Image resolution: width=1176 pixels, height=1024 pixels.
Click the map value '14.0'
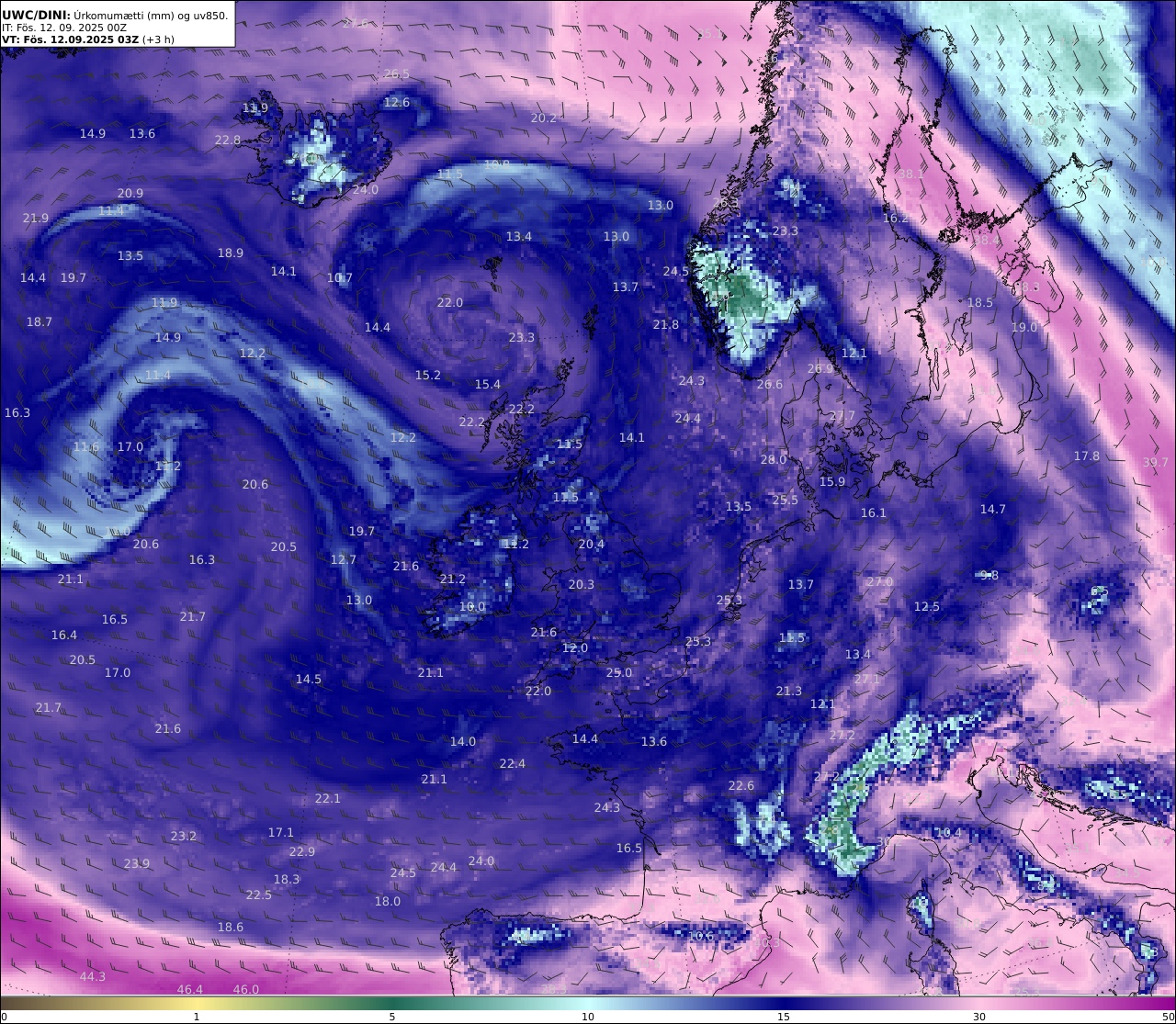point(463,741)
